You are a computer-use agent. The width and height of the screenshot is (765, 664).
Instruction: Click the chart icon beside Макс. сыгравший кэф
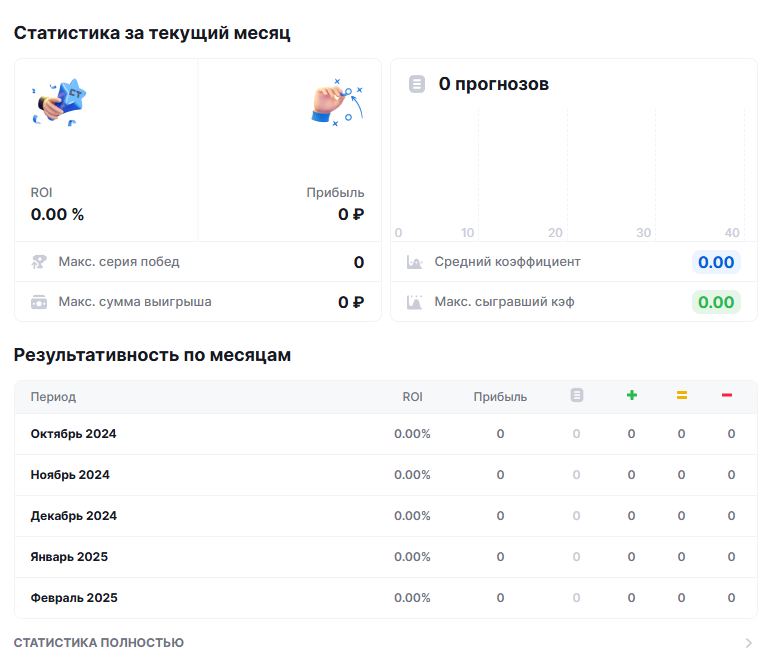415,302
